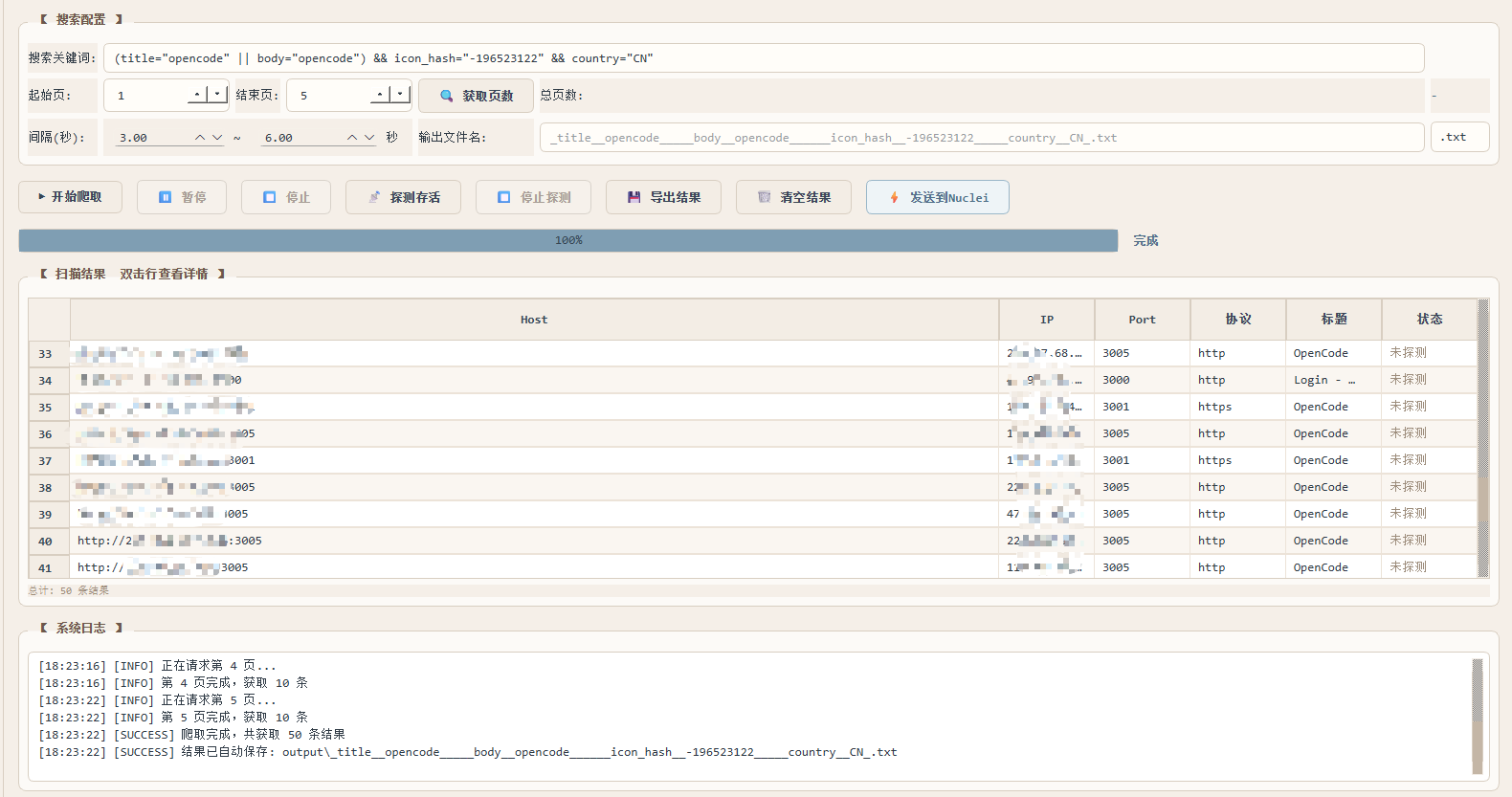The width and height of the screenshot is (1512, 797).
Task: Export results with 导出结果
Action: pos(663,197)
